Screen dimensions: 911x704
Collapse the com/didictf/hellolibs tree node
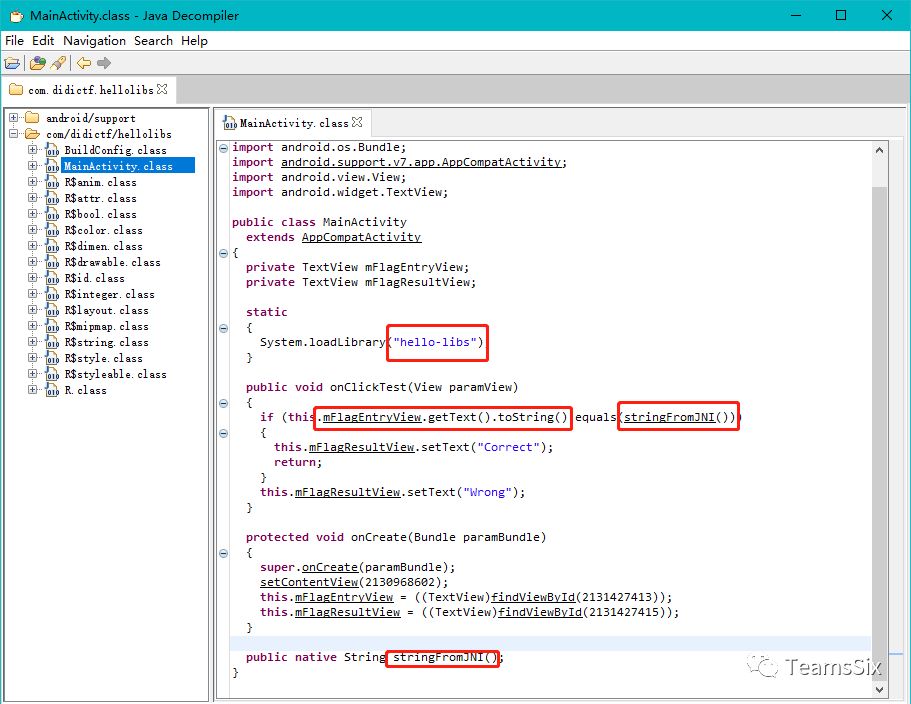tap(13, 134)
